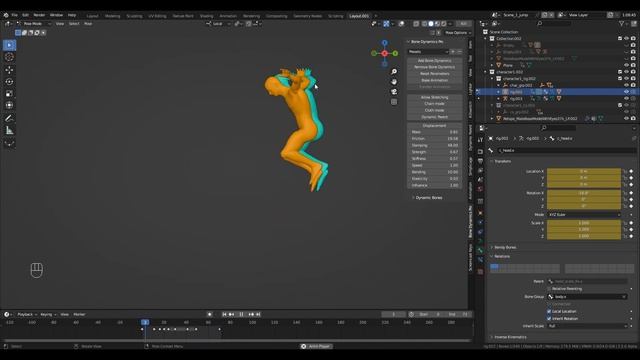Click the jump to start playback icon

[x=224, y=314]
